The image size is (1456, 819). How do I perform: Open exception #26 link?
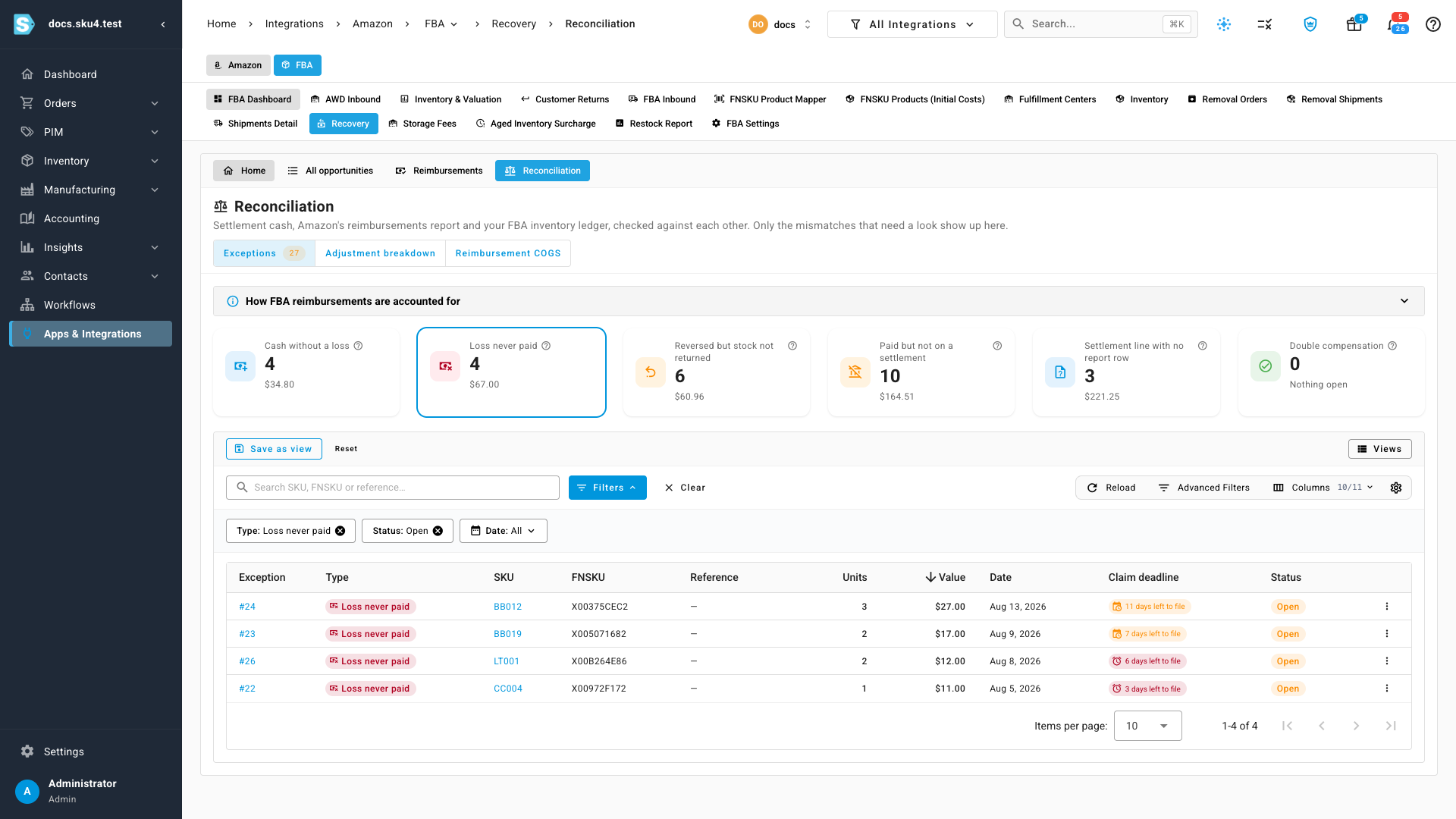tap(247, 661)
